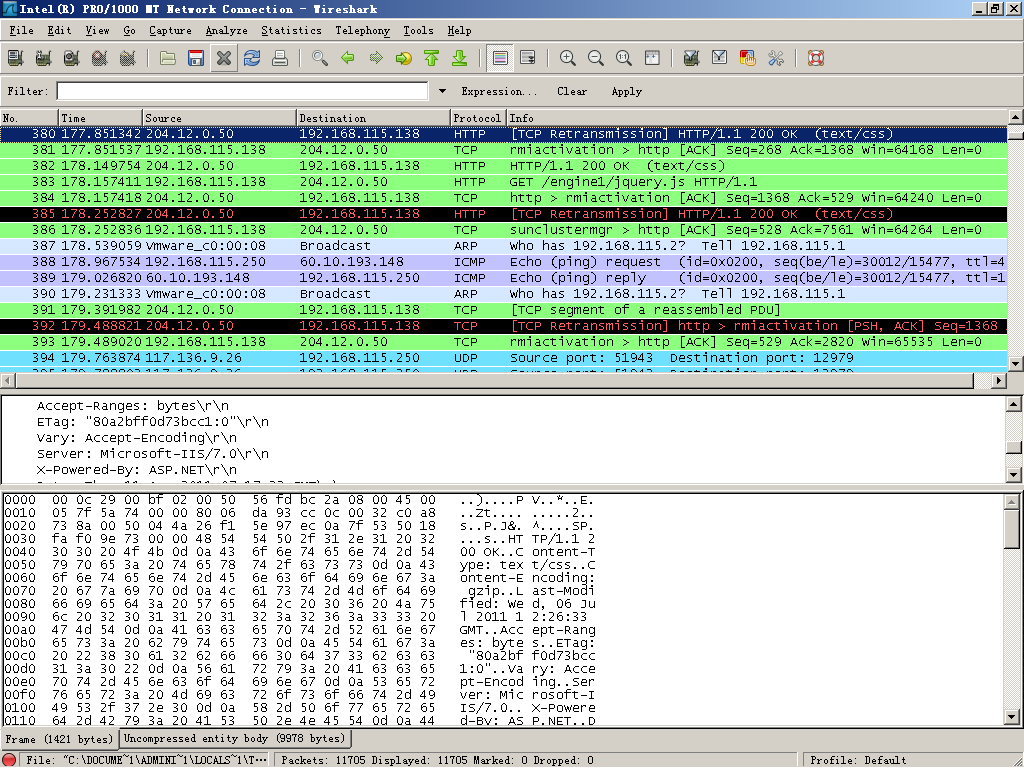
Task: Start a new live capture icon
Action: (x=72, y=58)
